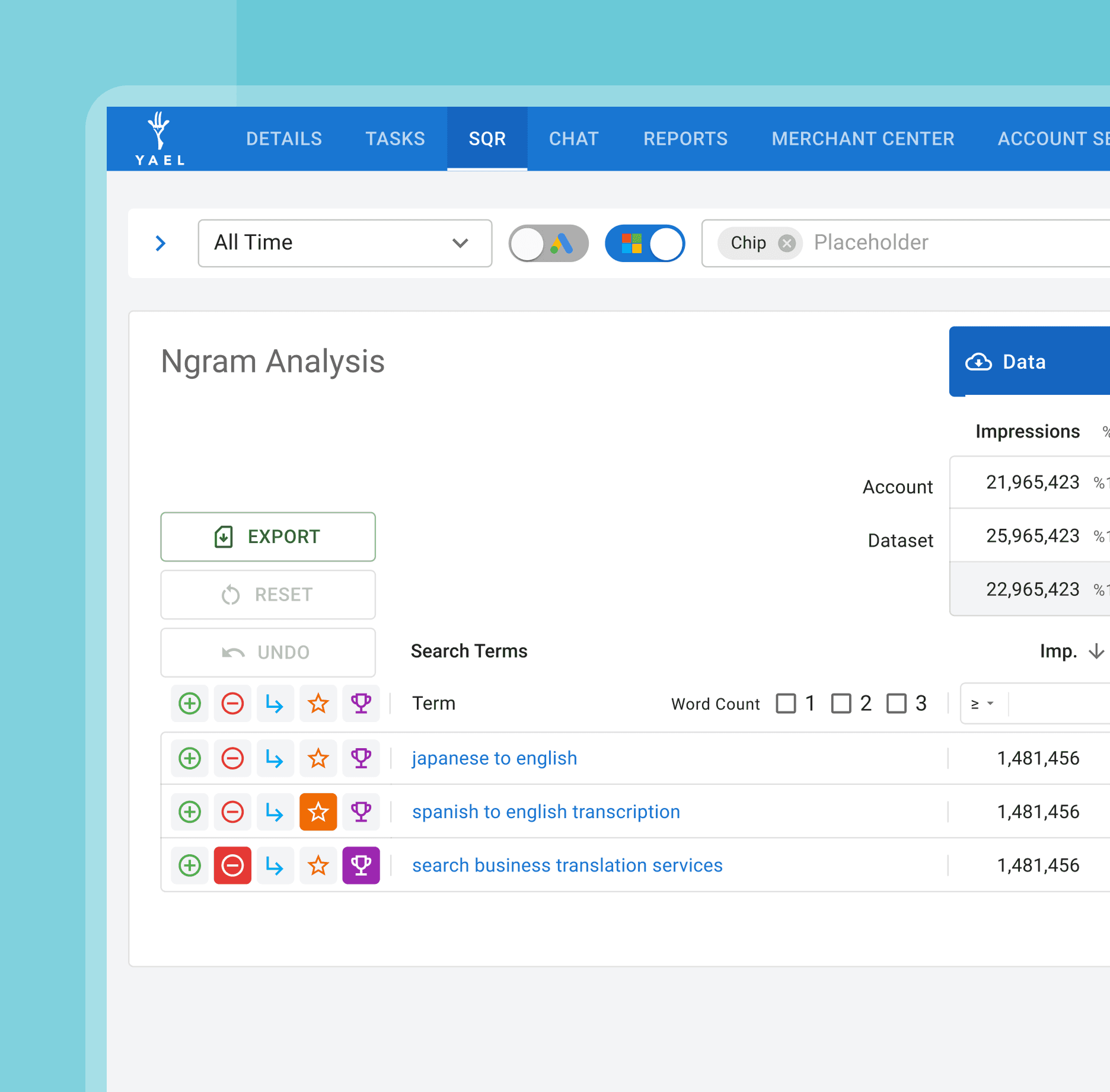Open the ≥ comparison operator dropdown
Screen dimensions: 1110x1092
982,704
